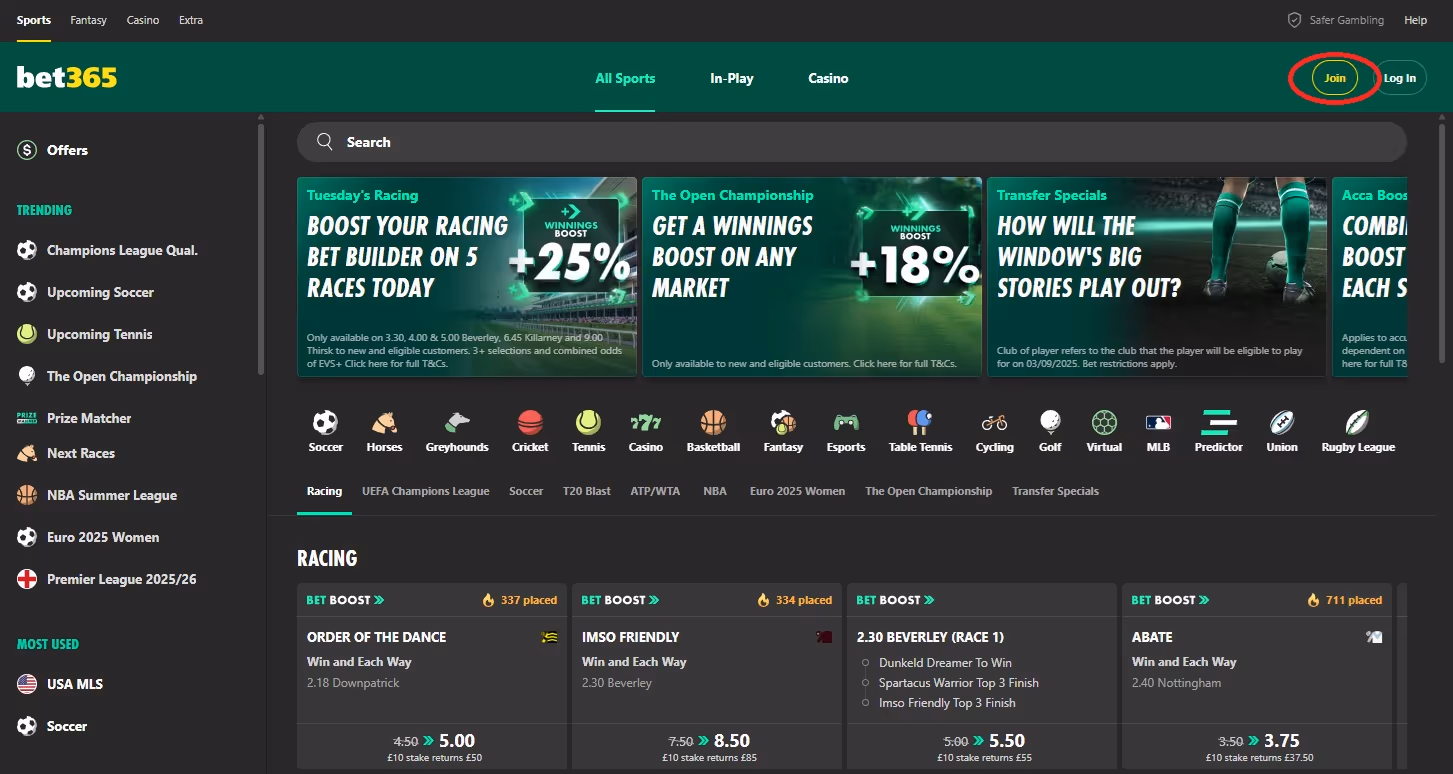Screen dimensions: 1453x774
Task: Open the Soccer sport icon
Action: pos(325,422)
